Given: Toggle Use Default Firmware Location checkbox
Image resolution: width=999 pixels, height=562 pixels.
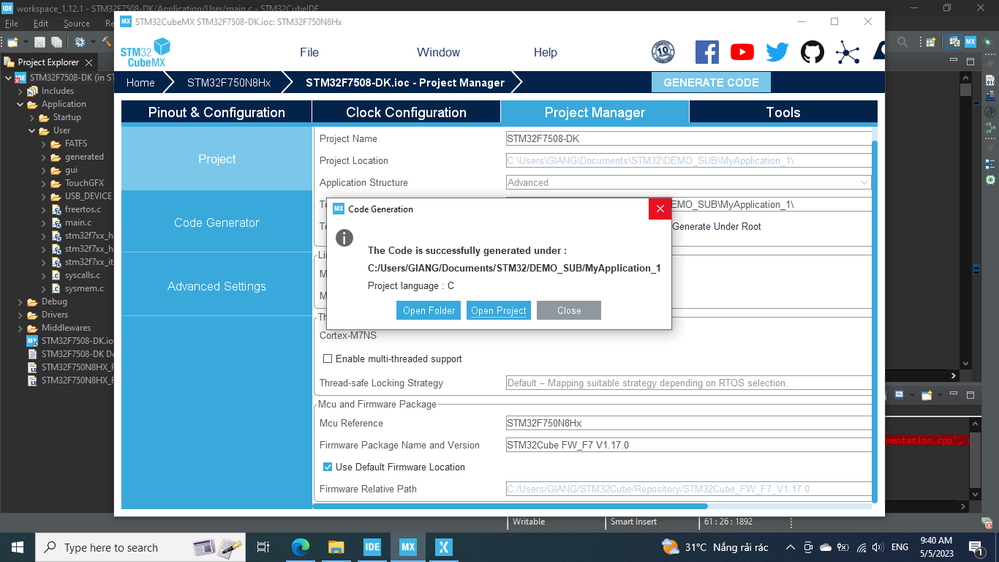Looking at the screenshot, I should [327, 467].
